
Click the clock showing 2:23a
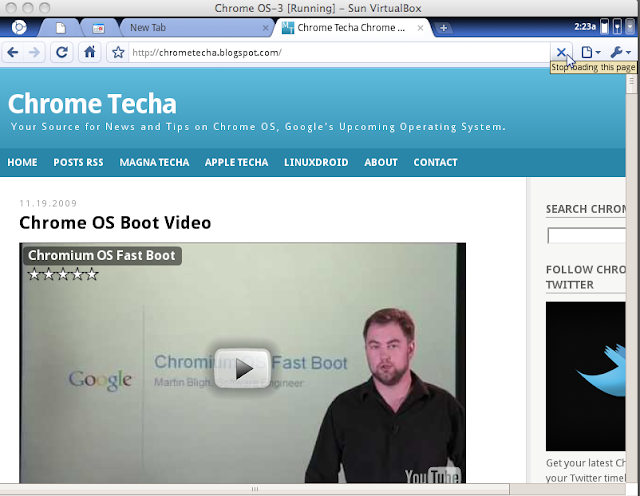pos(585,27)
